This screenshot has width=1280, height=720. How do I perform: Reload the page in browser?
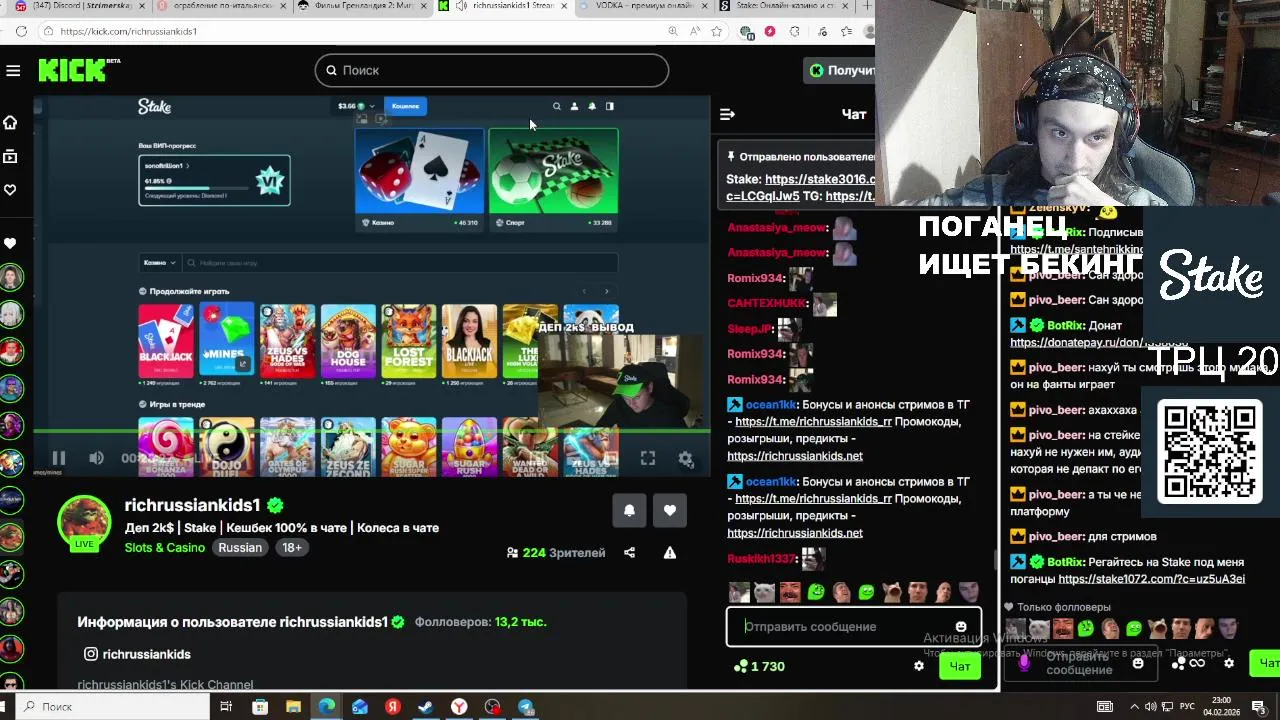pos(21,31)
